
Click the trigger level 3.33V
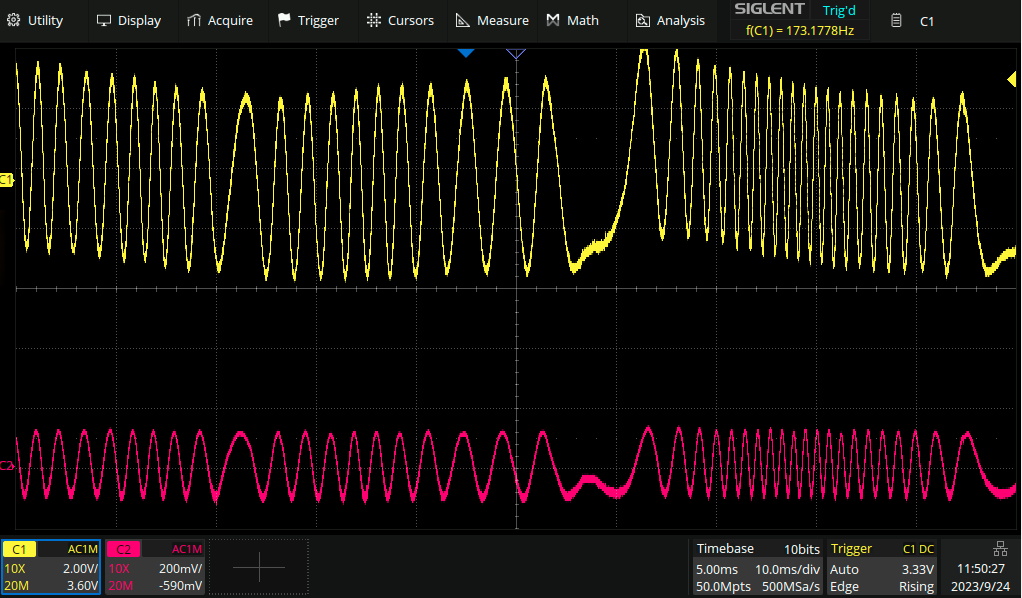point(918,569)
